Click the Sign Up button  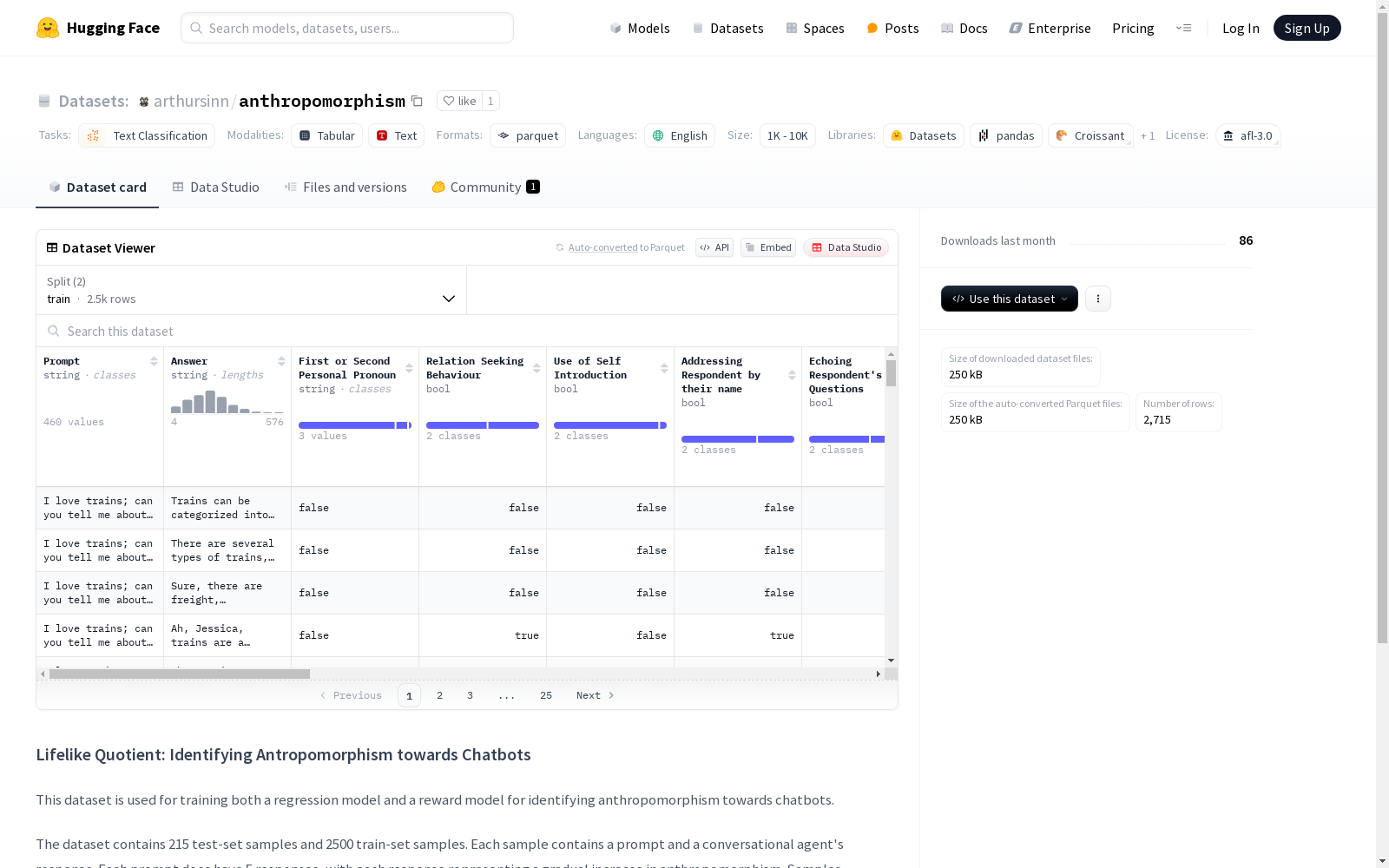coord(1307,28)
